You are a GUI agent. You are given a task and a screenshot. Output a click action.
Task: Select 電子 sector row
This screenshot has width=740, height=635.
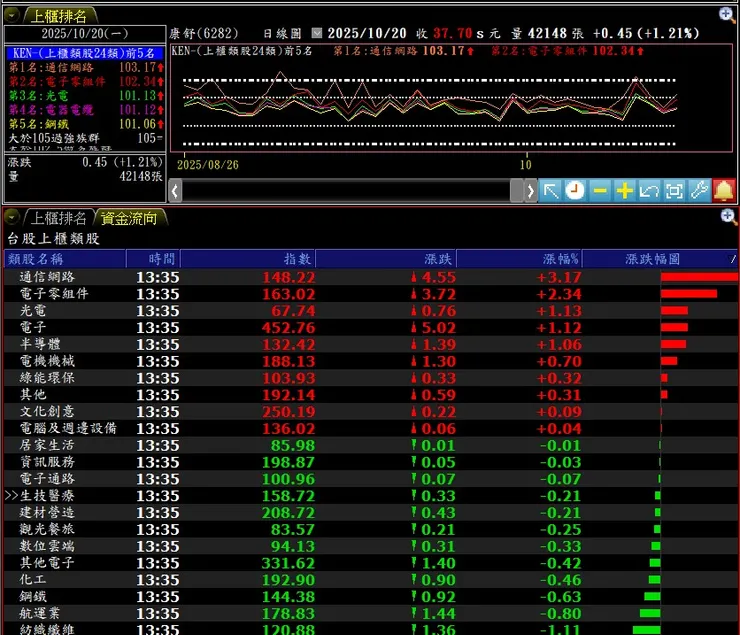[370, 327]
